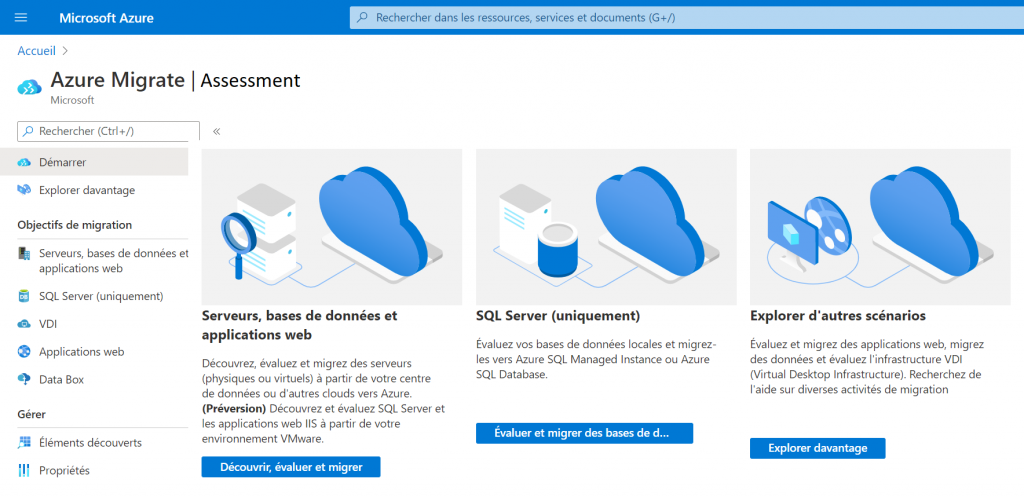Click the Azure Migrate | Assessment page title
Image resolution: width=1024 pixels, height=497 pixels.
pyautogui.click(x=175, y=80)
